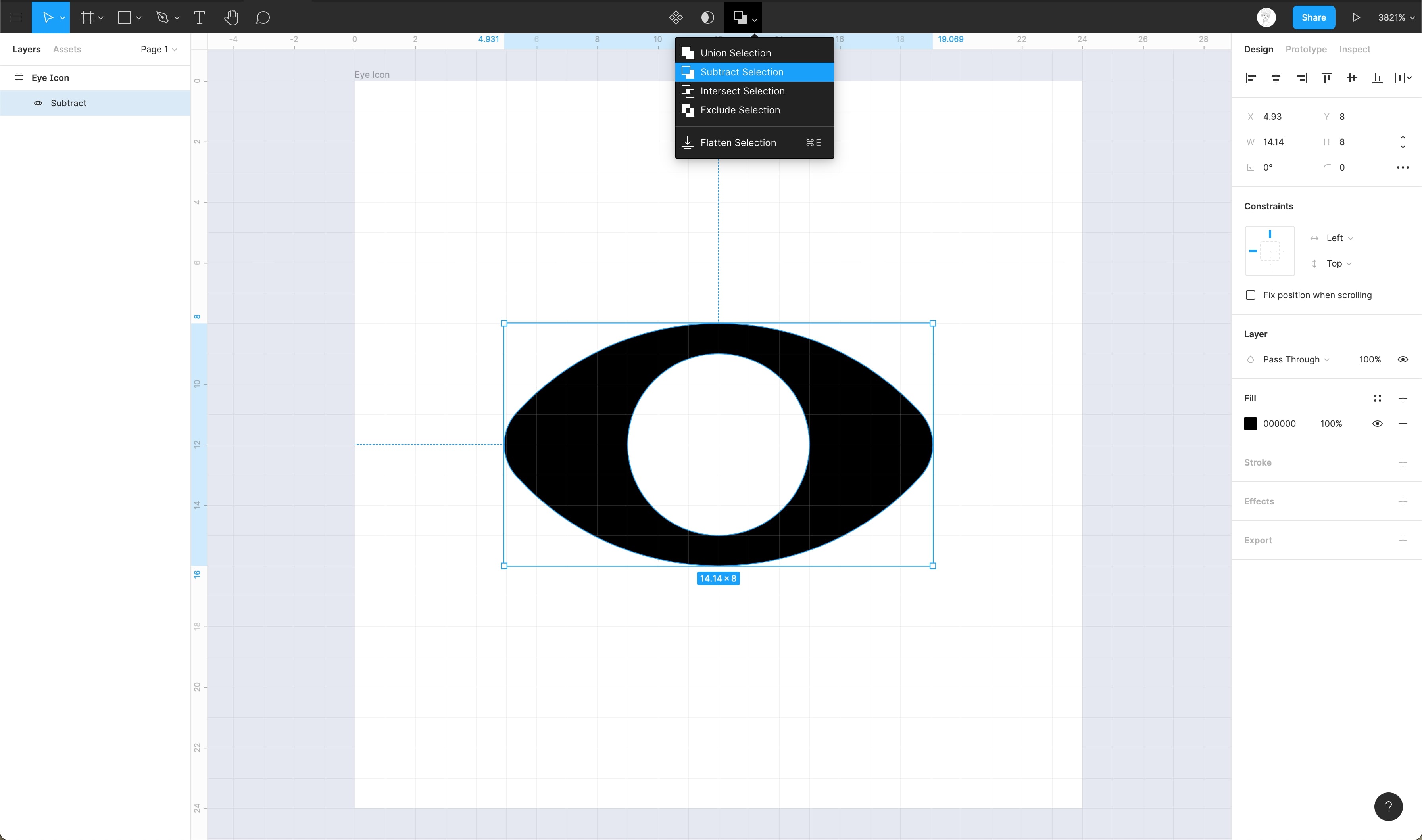Select the Text tool
Image resolution: width=1422 pixels, height=840 pixels.
(x=199, y=17)
